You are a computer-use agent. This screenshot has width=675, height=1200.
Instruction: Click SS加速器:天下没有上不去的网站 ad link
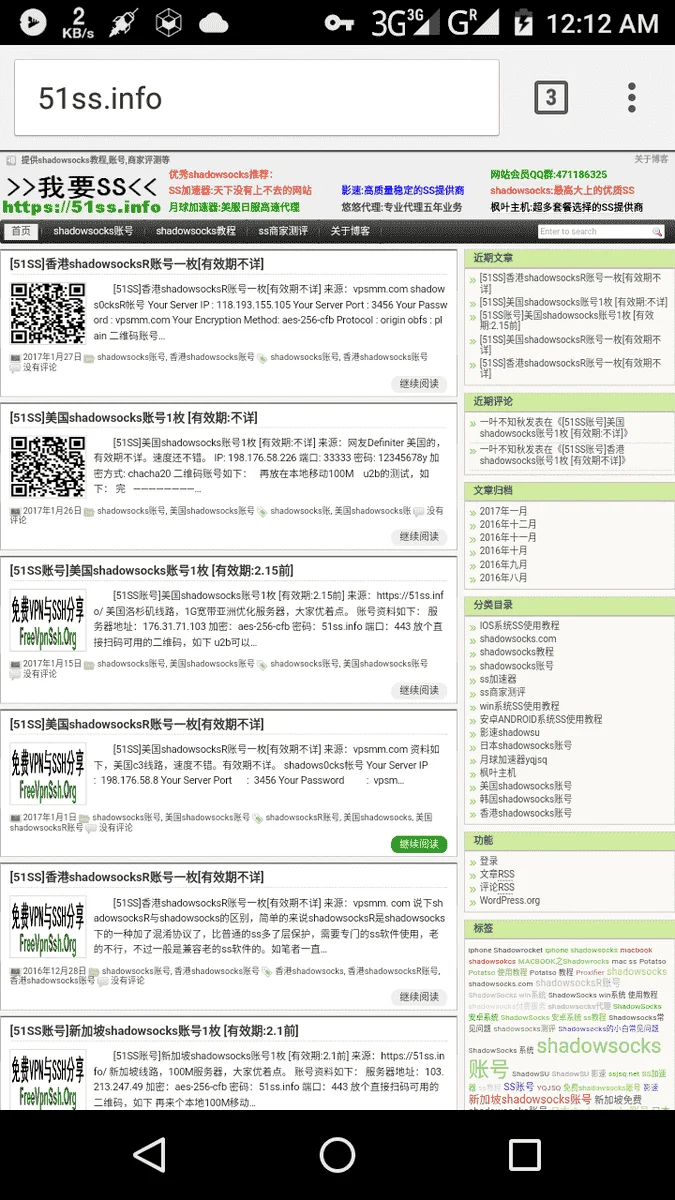tap(240, 190)
